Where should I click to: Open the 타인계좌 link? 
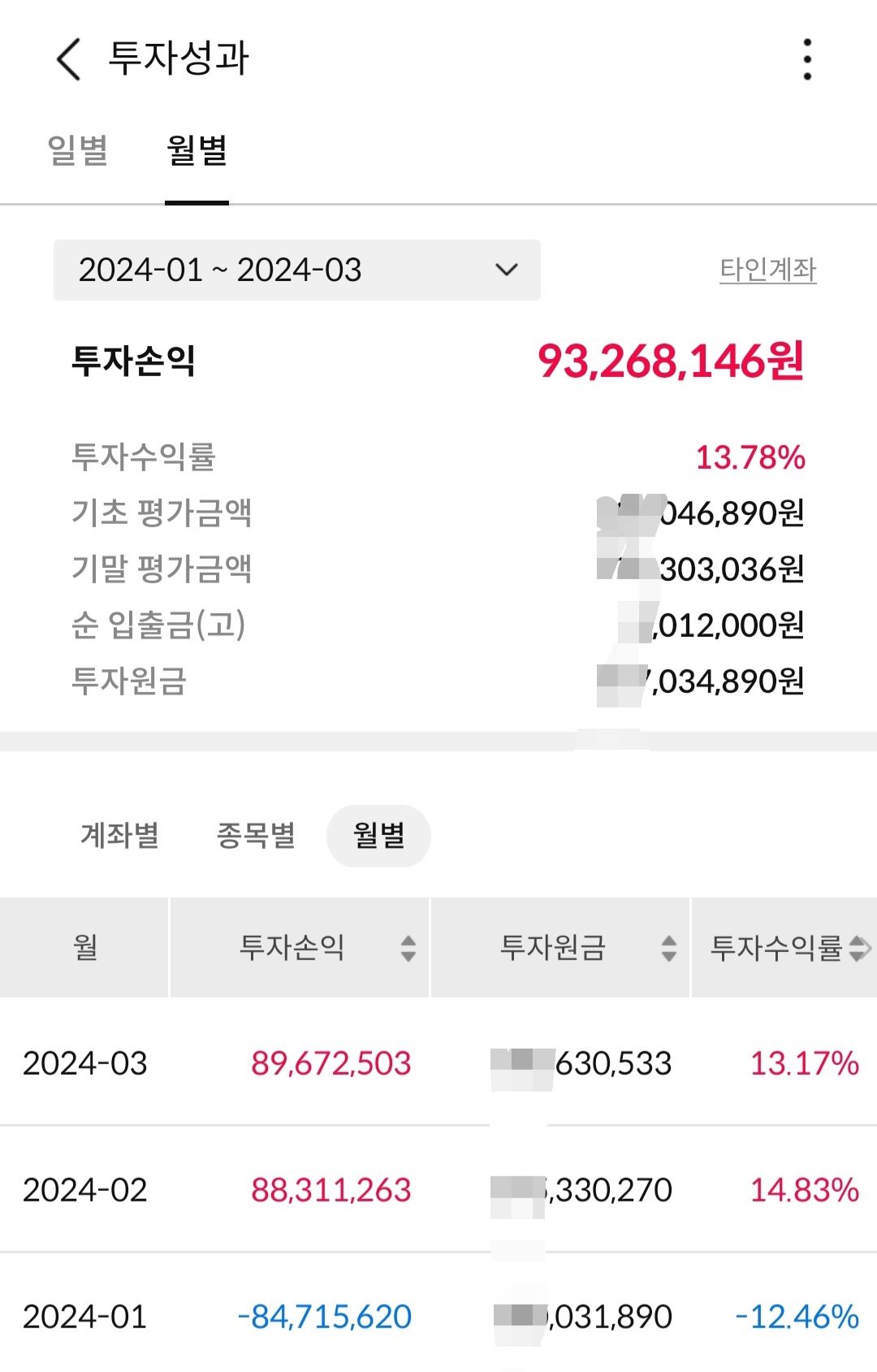[x=767, y=269]
